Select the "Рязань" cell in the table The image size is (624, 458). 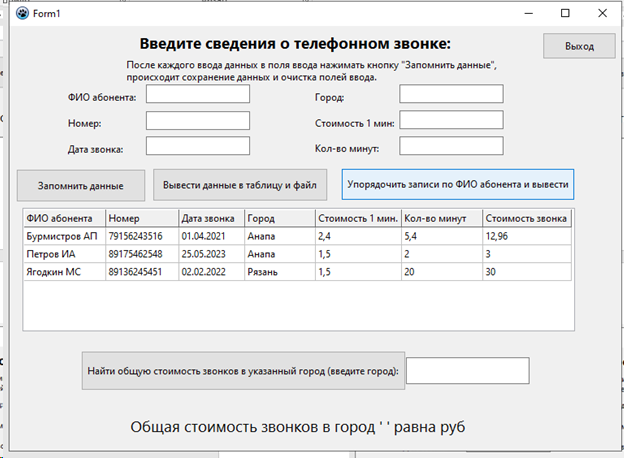pyautogui.click(x=279, y=272)
